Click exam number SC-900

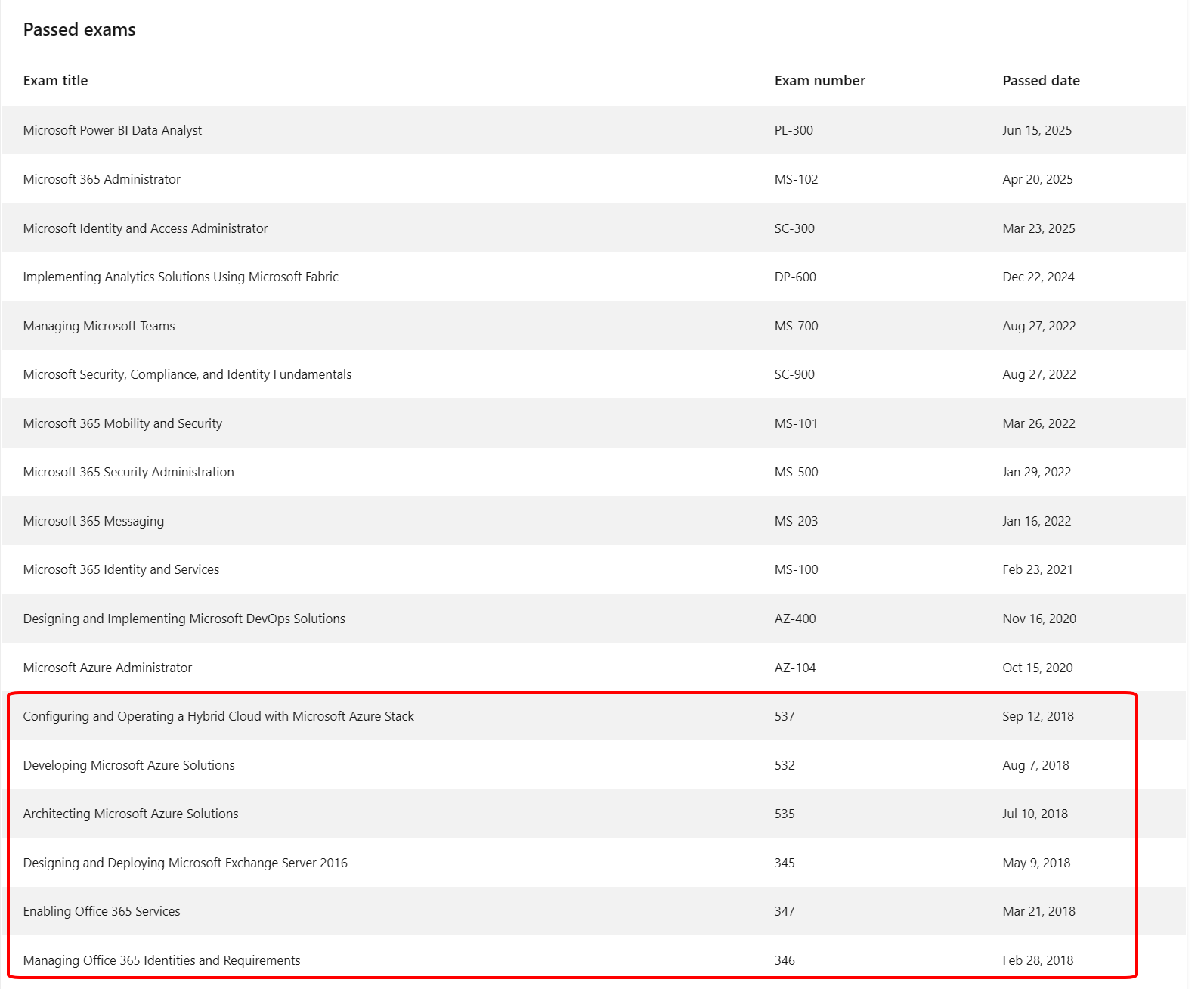point(794,374)
